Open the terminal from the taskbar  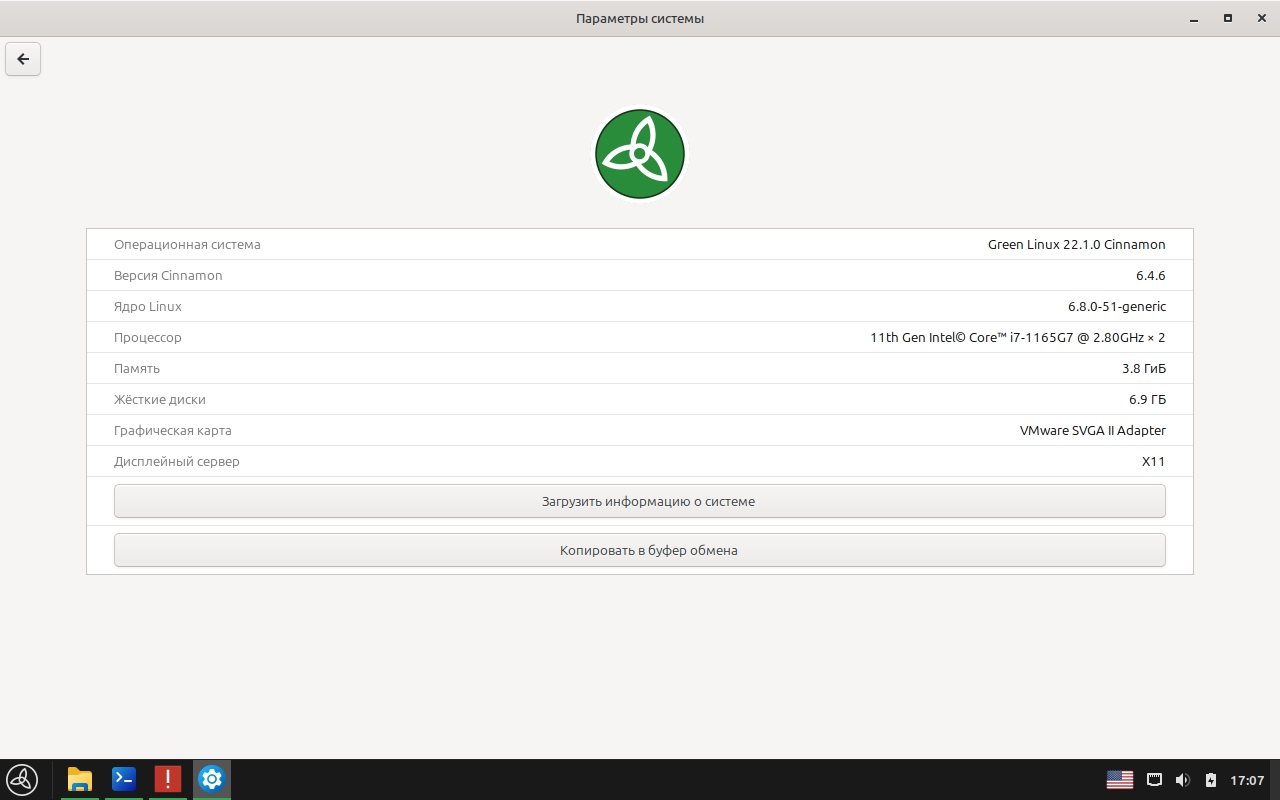124,779
